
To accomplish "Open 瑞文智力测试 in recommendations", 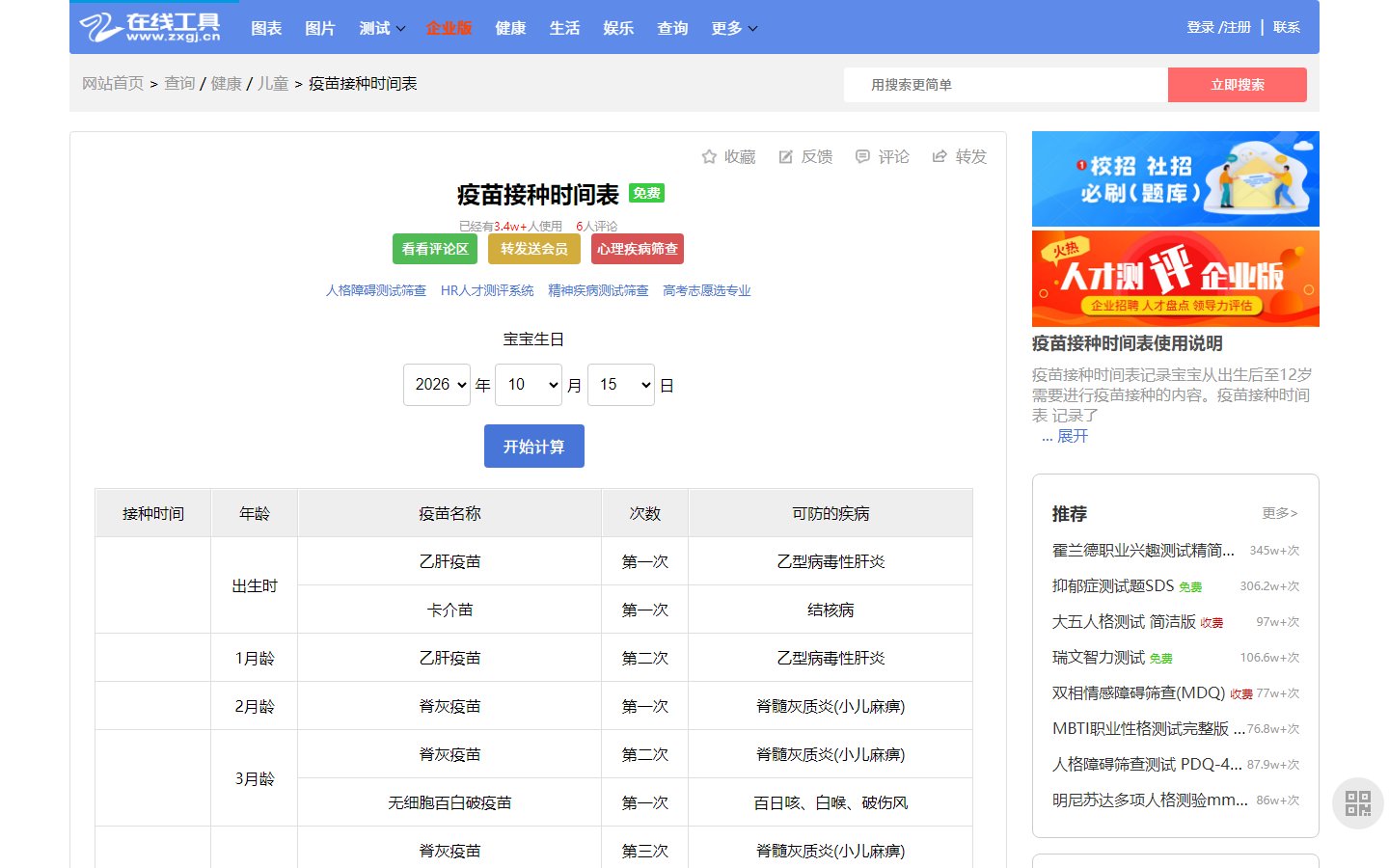I will pos(1099,657).
